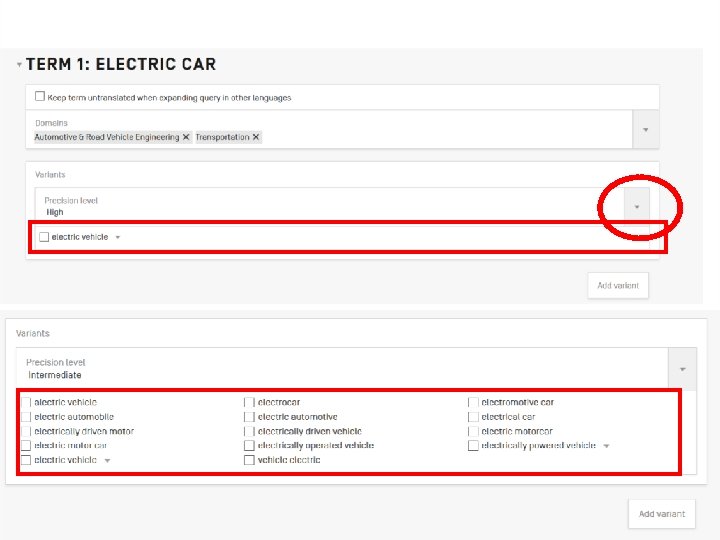Check the vehicle electric option
The height and width of the screenshot is (540, 720).
click(x=249, y=460)
